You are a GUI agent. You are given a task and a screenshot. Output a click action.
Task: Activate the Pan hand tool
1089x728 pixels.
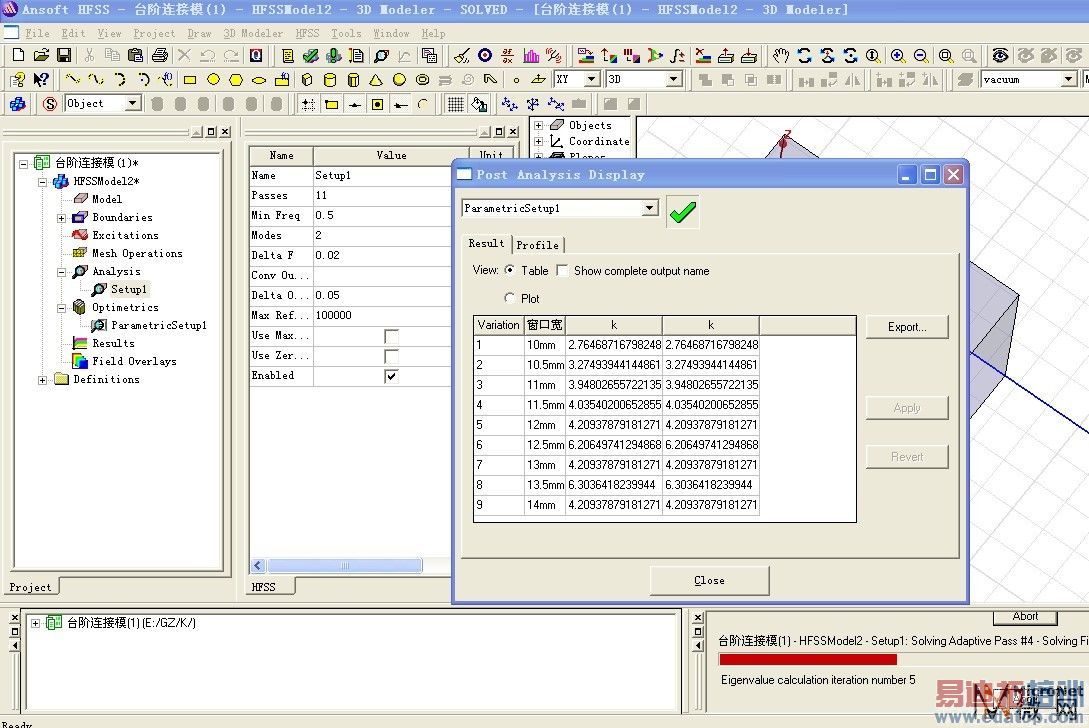click(x=781, y=56)
